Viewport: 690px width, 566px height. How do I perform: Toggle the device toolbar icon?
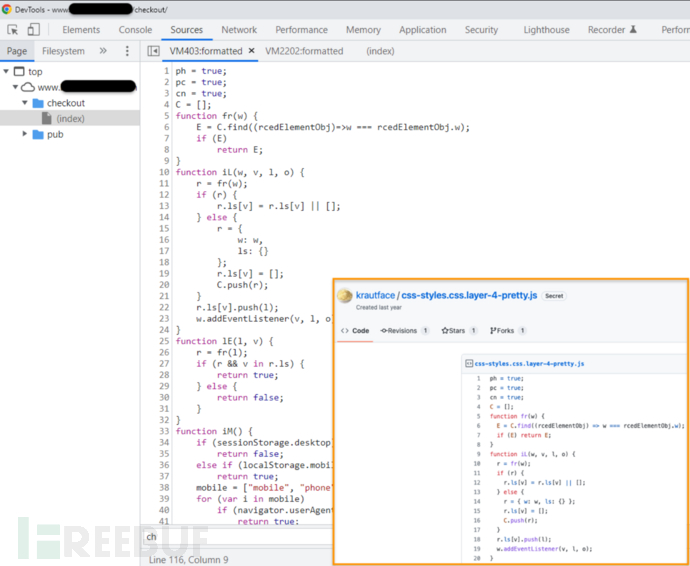(x=33, y=30)
